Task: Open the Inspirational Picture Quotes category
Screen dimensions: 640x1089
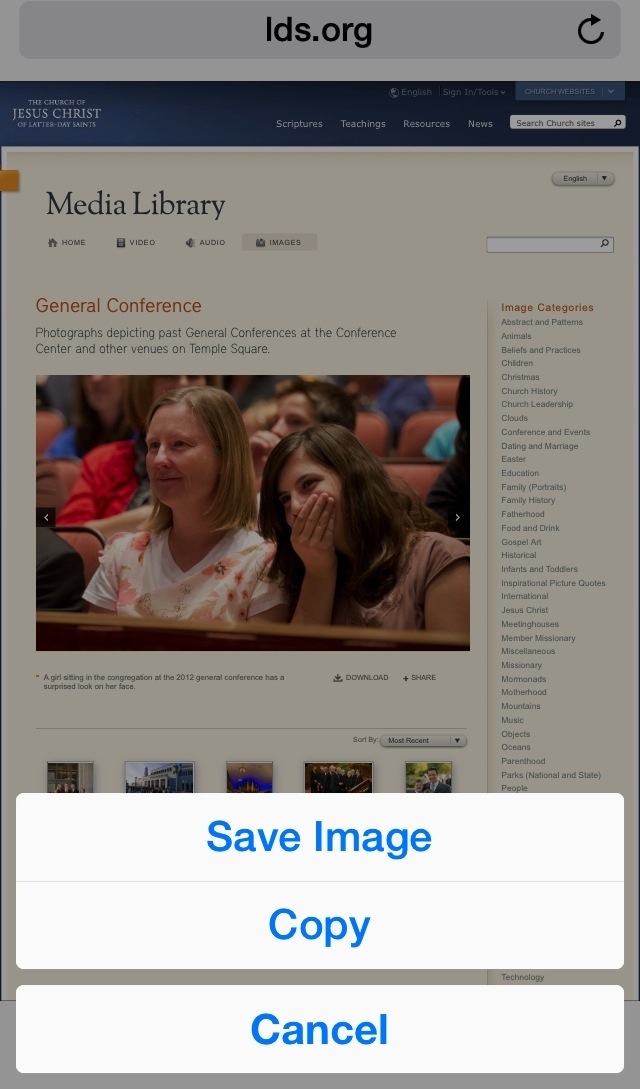Action: coord(553,583)
